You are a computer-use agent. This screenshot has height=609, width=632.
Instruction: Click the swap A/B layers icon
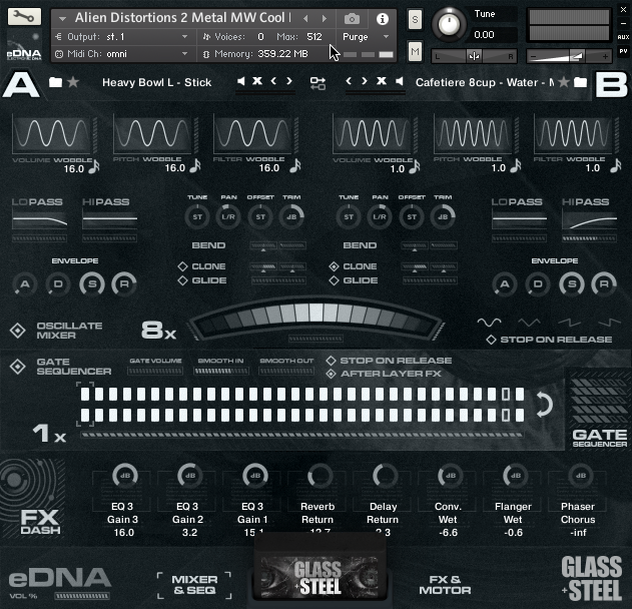coord(318,82)
